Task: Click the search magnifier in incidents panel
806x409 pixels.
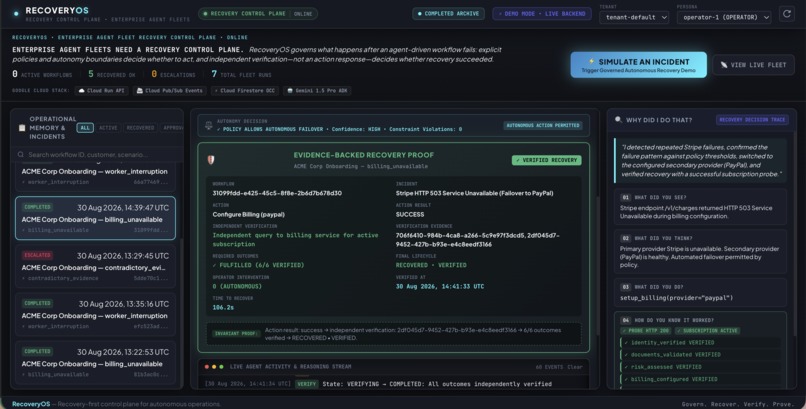Action: (21, 154)
